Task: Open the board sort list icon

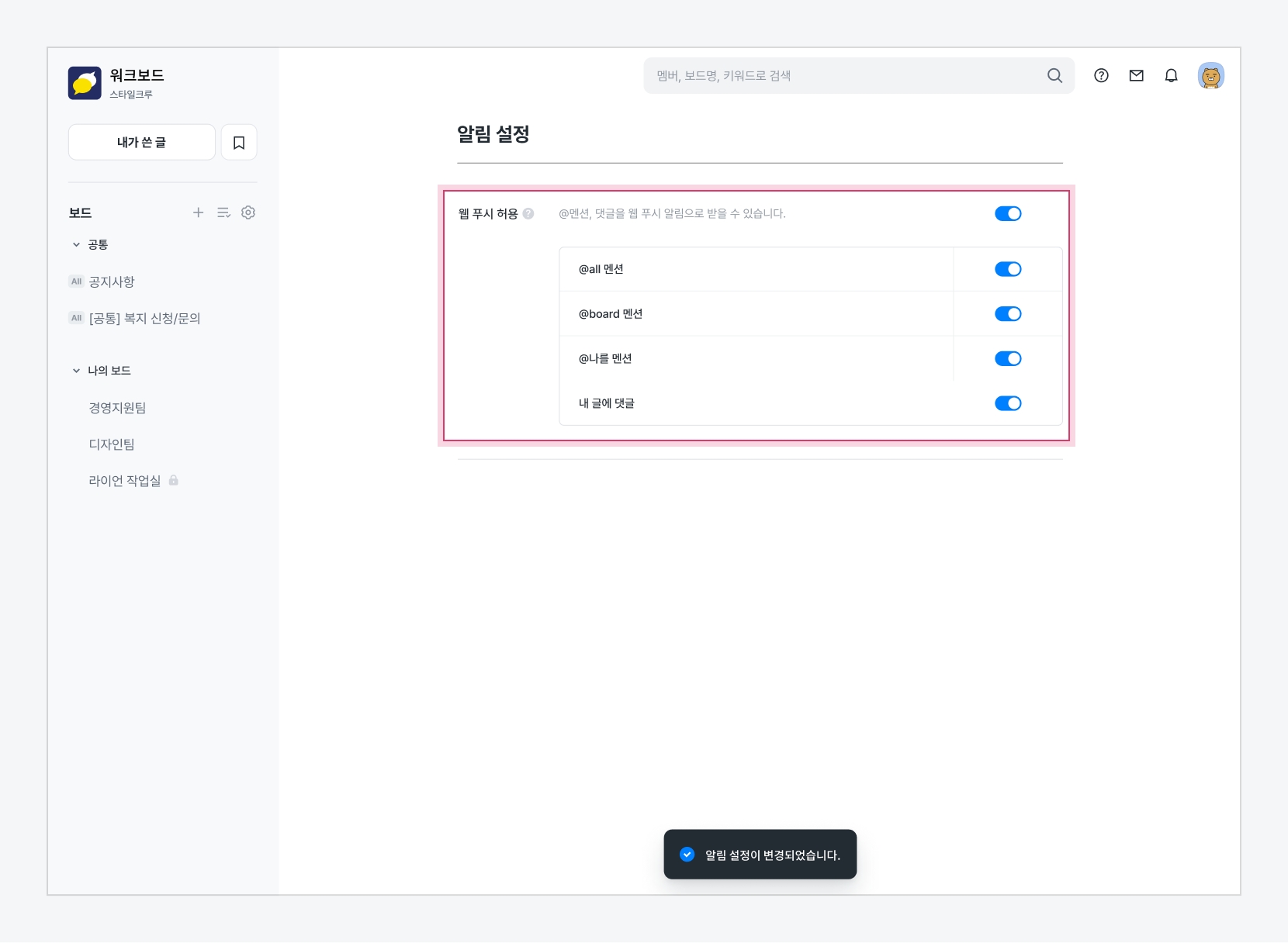Action: (223, 212)
